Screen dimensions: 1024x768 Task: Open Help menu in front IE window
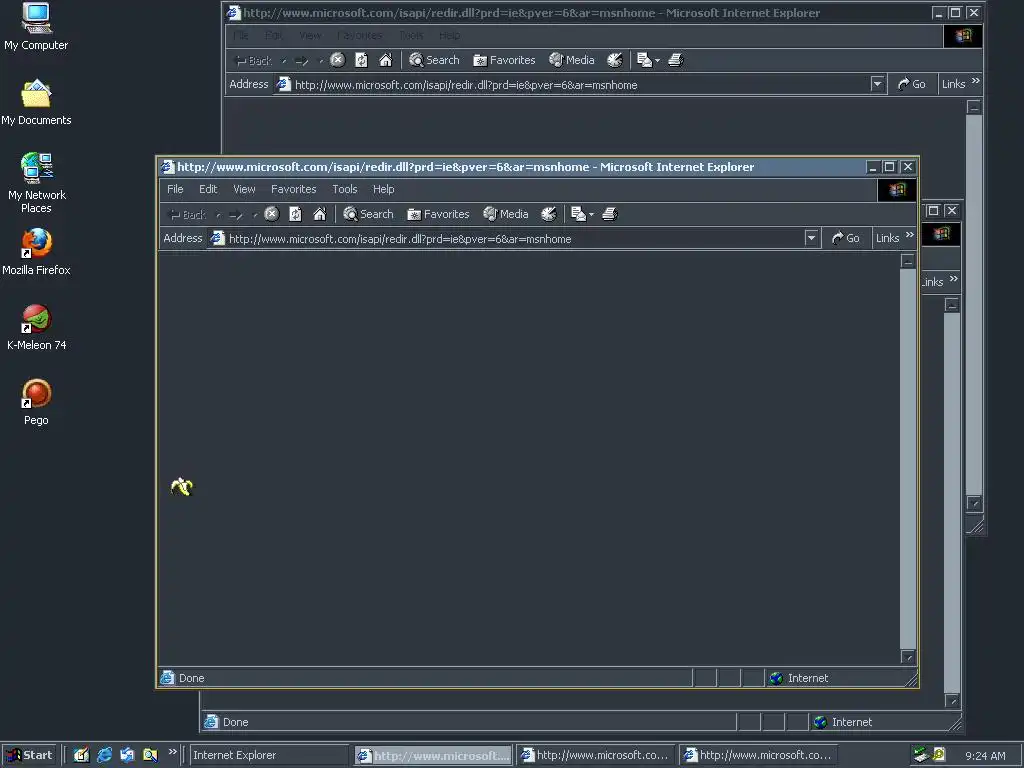383,189
